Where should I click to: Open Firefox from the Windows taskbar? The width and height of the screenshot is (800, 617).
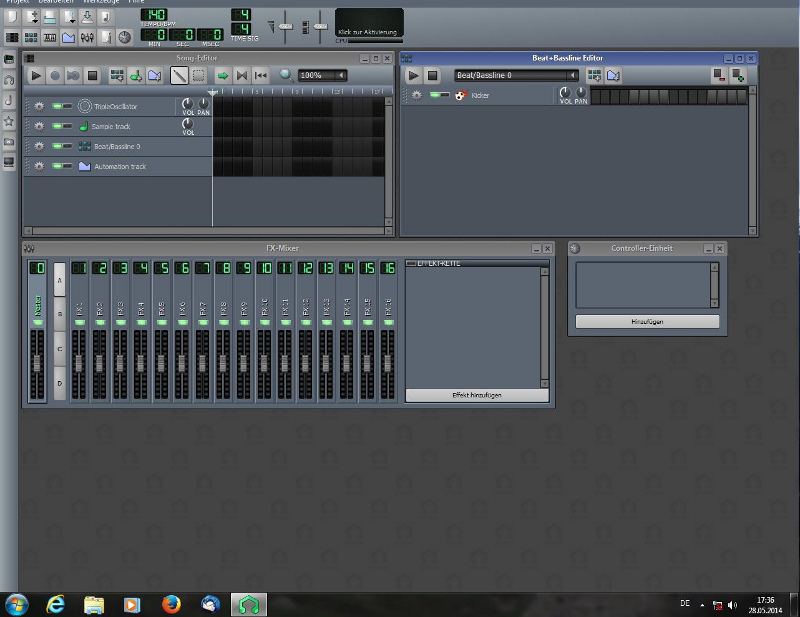pos(169,604)
